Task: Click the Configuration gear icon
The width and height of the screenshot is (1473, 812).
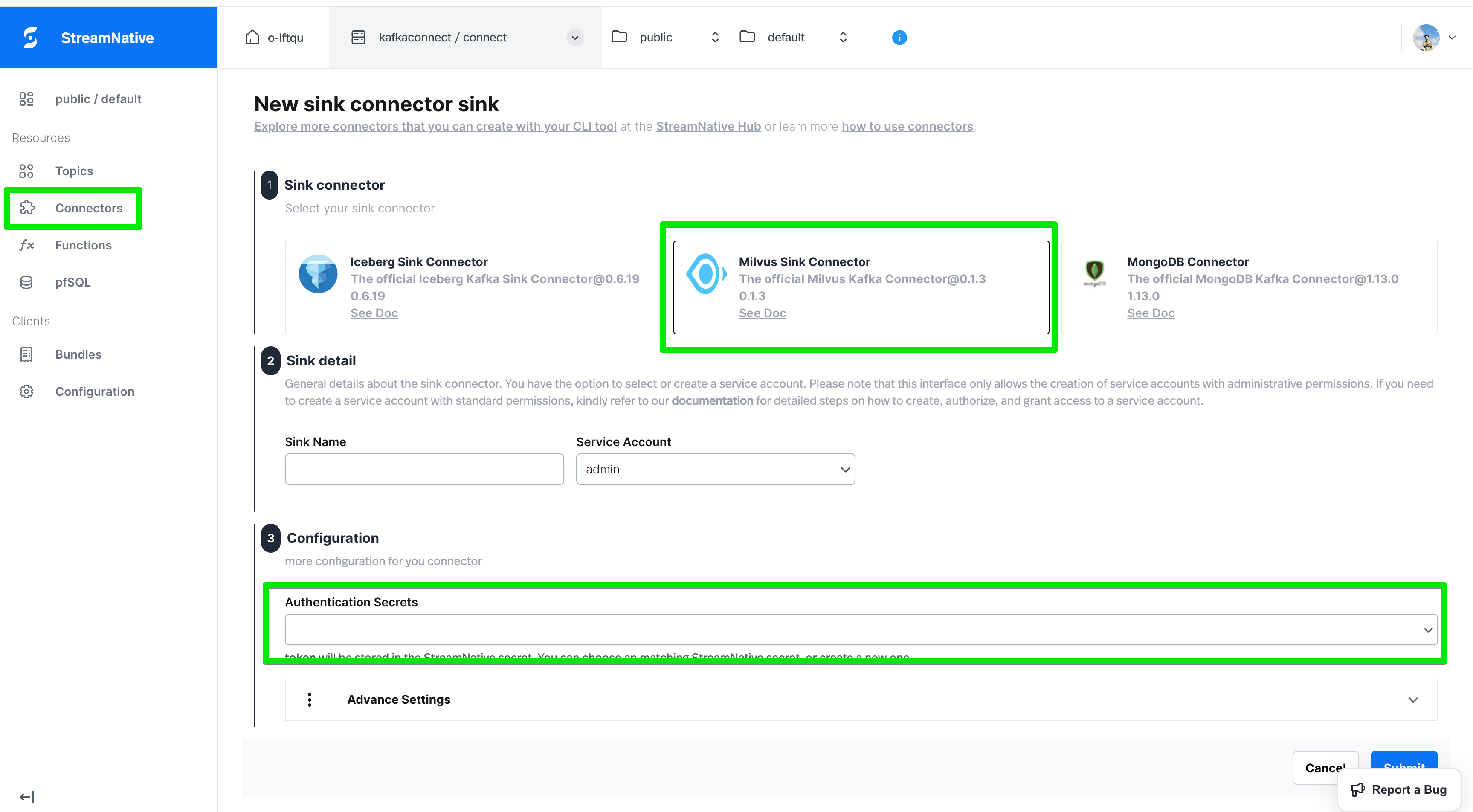Action: point(26,391)
